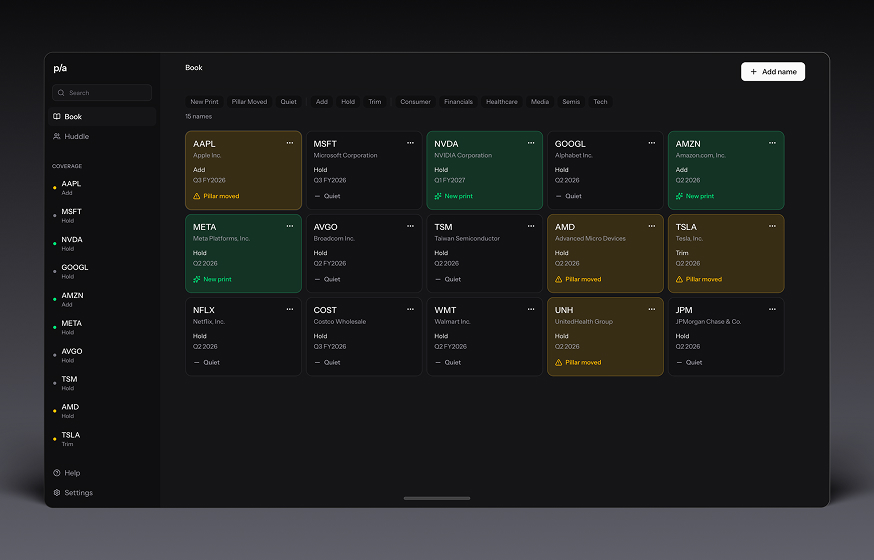The image size is (874, 560).
Task: Click the p/a logo
Action: (60, 68)
